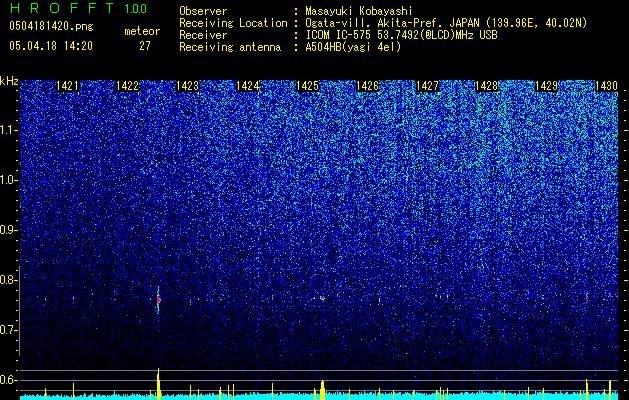Click the "Observer" field label

[x=203, y=11]
